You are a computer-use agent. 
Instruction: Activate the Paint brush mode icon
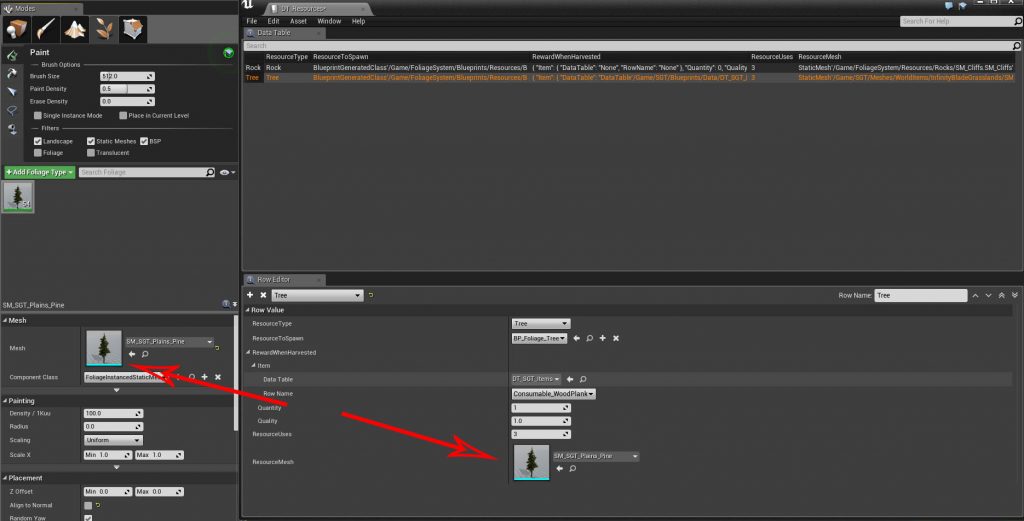point(46,29)
